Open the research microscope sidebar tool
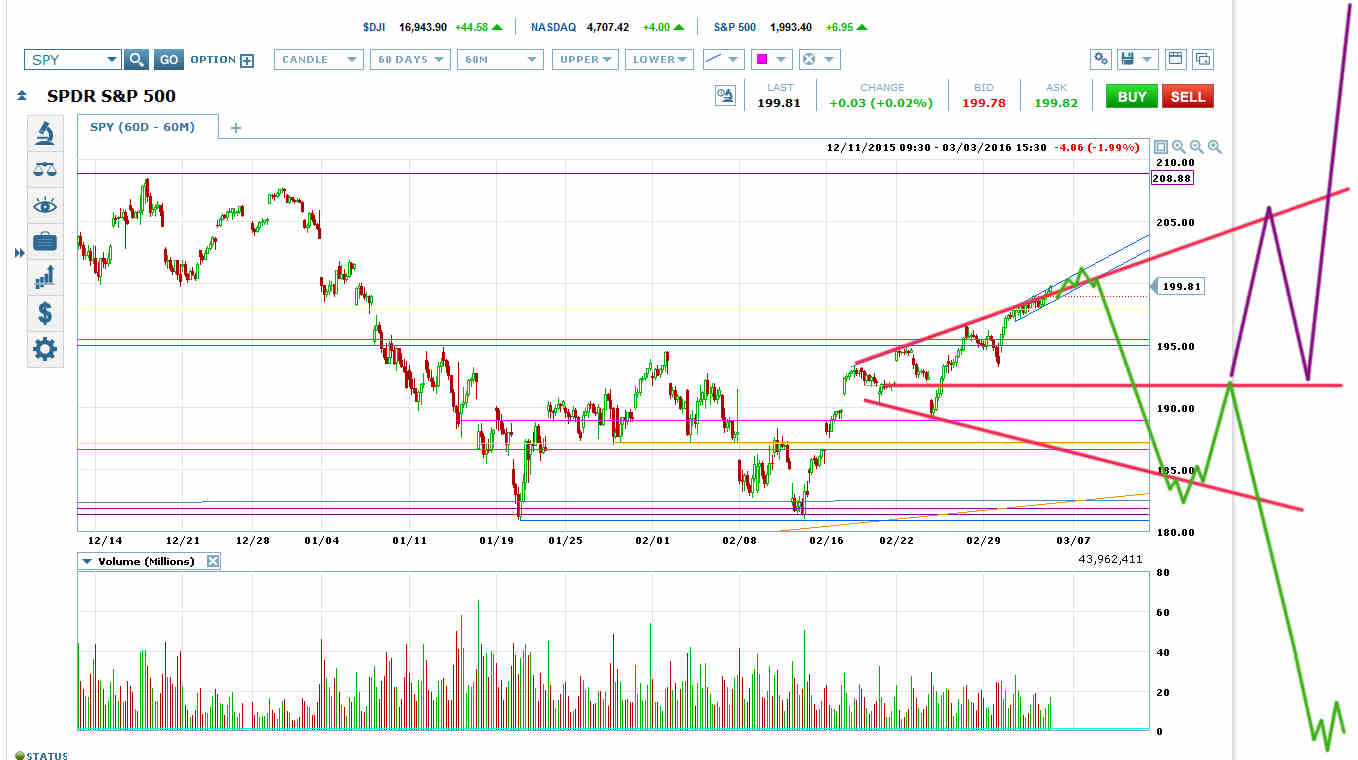1358x760 pixels. point(45,132)
